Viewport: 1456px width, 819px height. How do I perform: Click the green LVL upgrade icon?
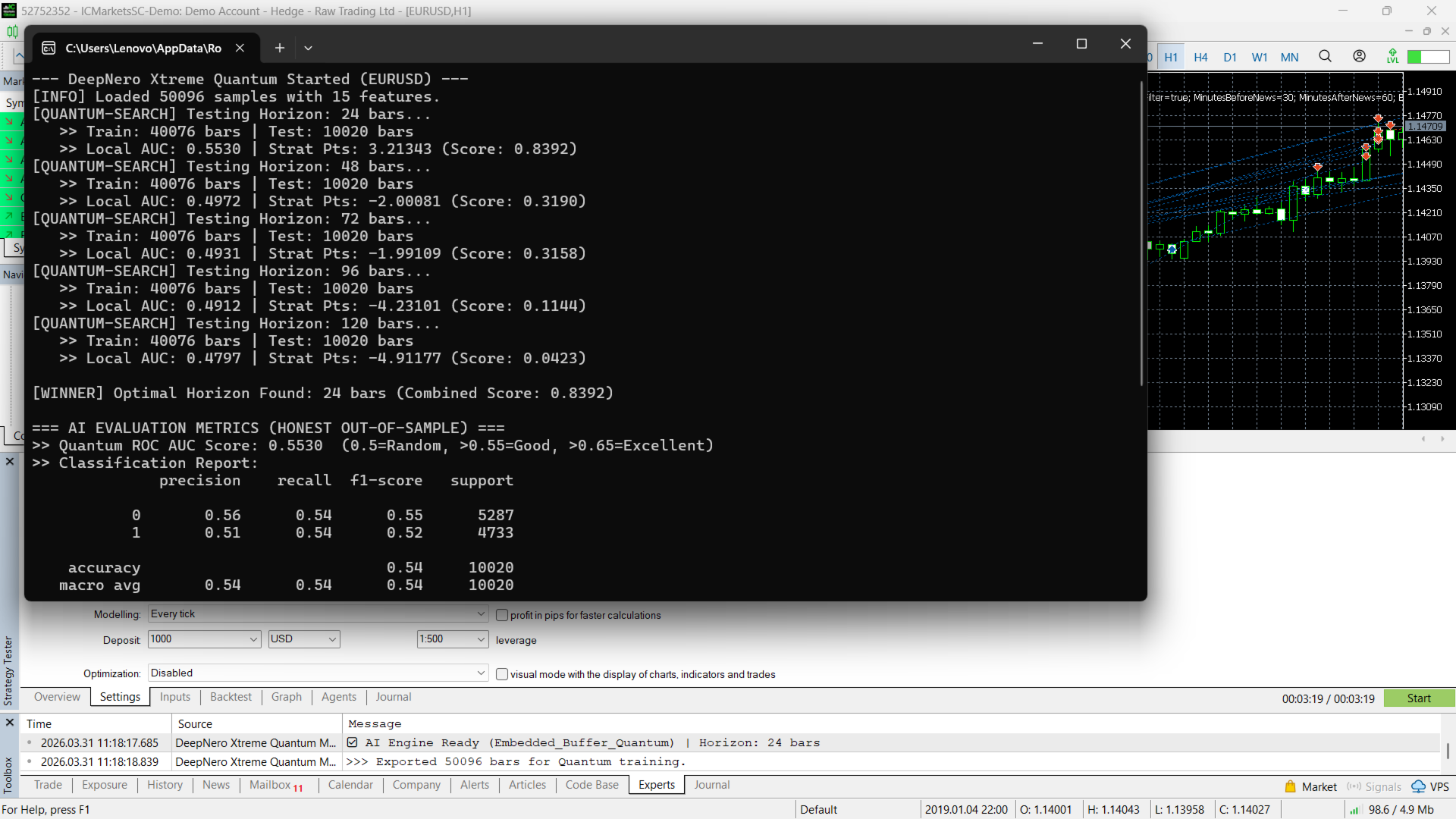(1392, 56)
